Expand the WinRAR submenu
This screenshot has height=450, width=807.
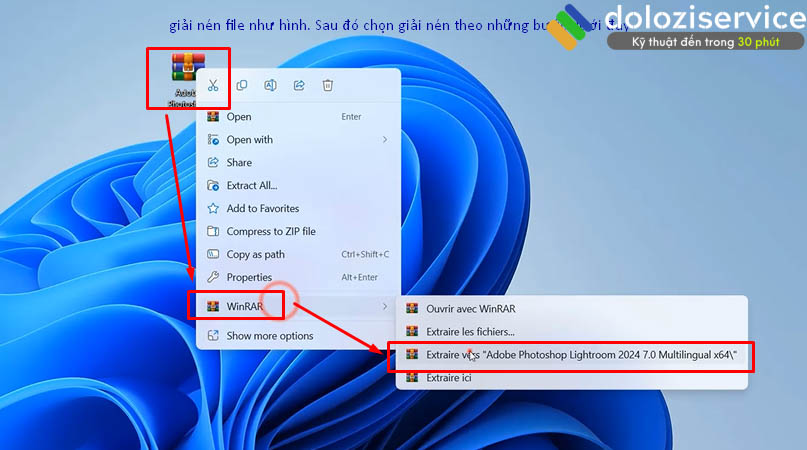[299, 306]
